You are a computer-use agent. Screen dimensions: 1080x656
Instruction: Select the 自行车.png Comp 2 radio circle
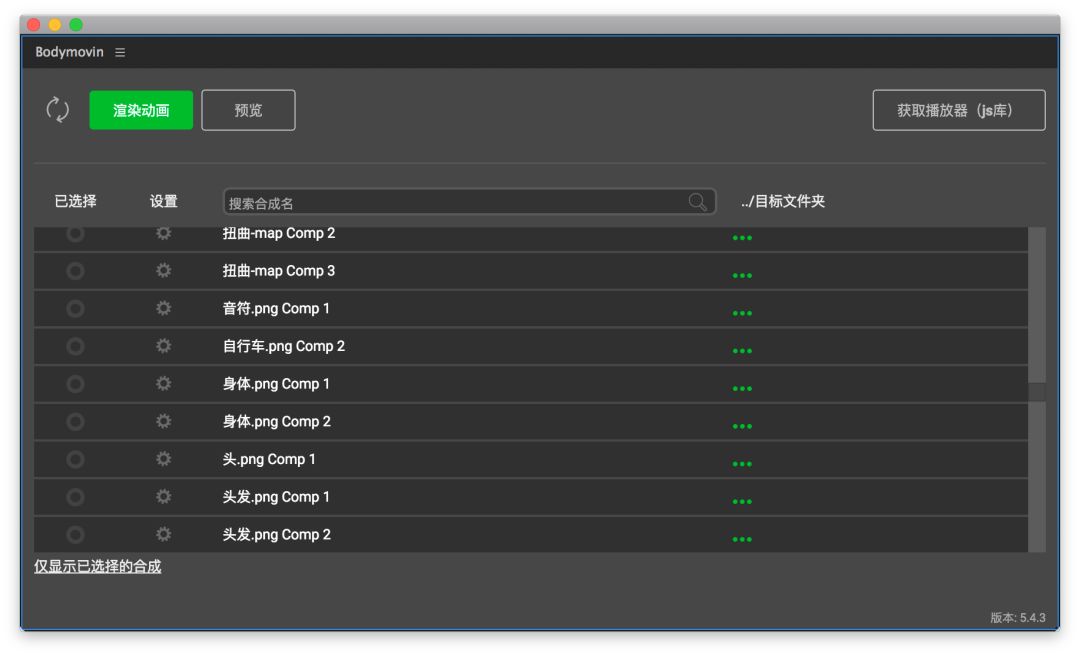(75, 346)
